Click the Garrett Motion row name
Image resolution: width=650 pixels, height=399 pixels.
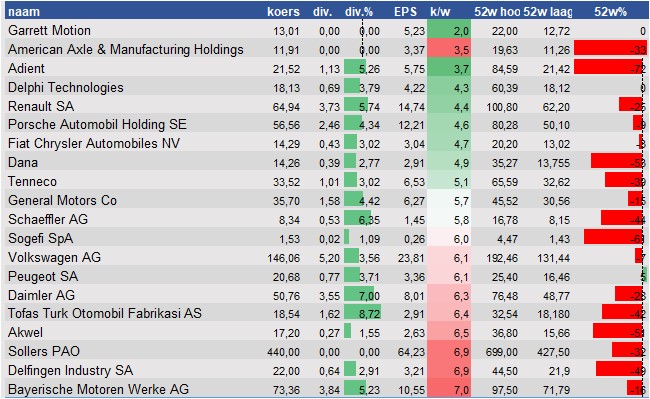(x=49, y=31)
